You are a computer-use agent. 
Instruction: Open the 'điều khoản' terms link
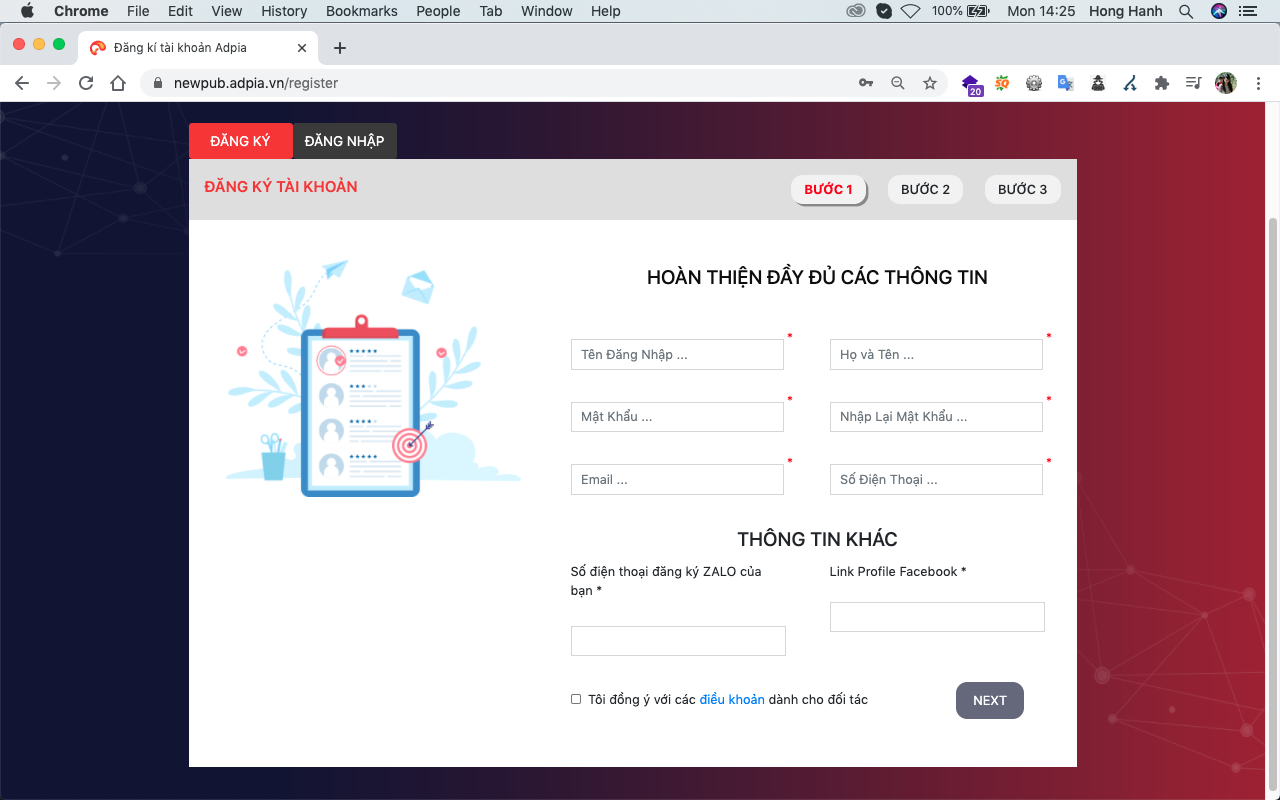732,699
